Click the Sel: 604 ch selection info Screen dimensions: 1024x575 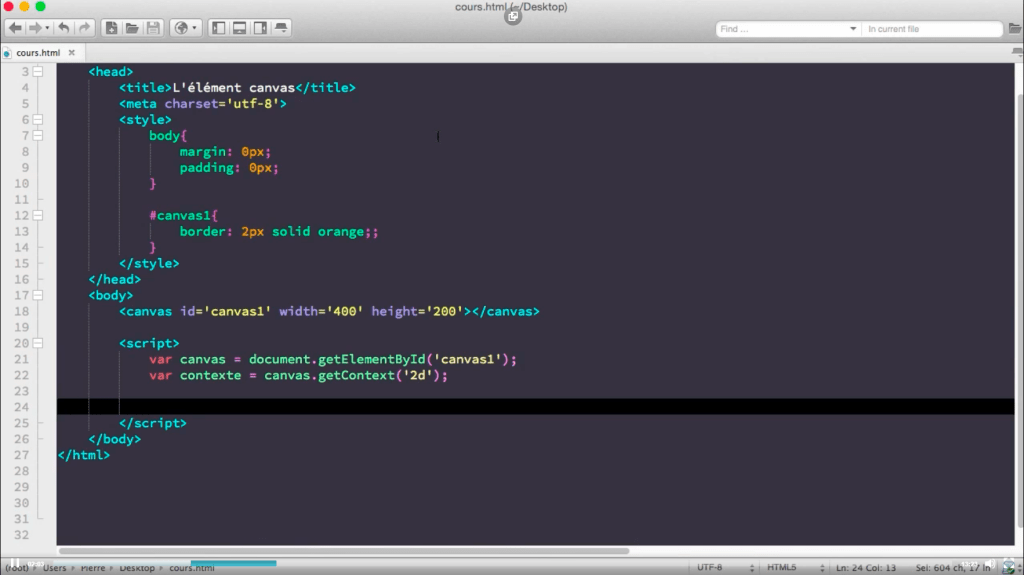pyautogui.click(x=953, y=568)
